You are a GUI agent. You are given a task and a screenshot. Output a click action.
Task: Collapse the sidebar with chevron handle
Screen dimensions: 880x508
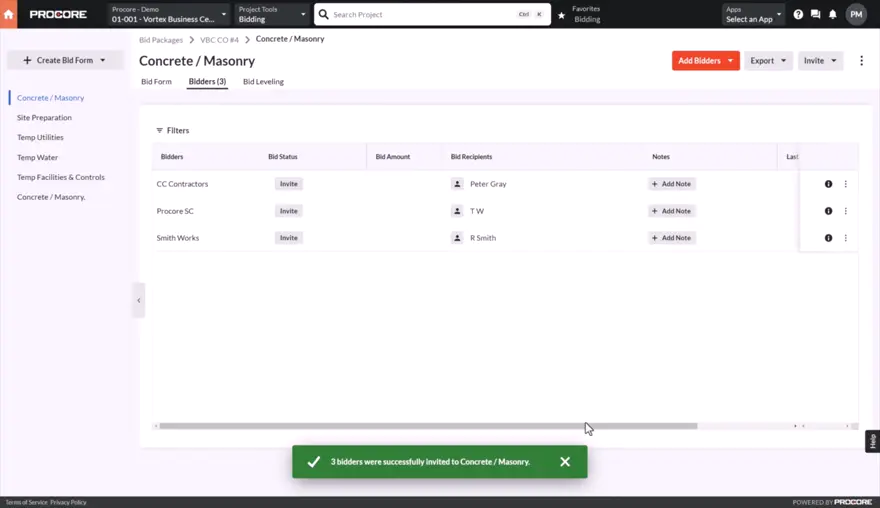[x=139, y=300]
